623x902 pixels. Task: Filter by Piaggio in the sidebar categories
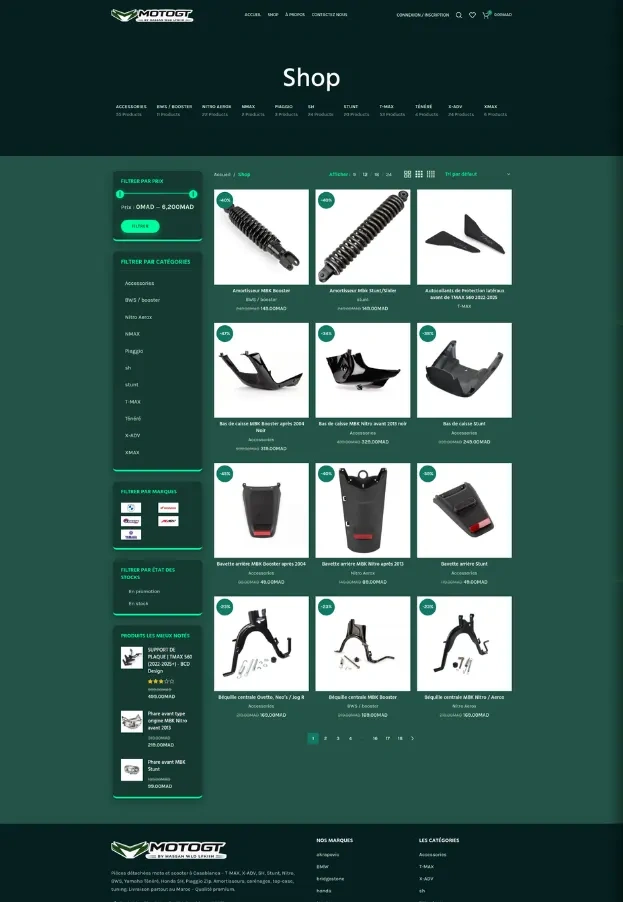pyautogui.click(x=134, y=351)
